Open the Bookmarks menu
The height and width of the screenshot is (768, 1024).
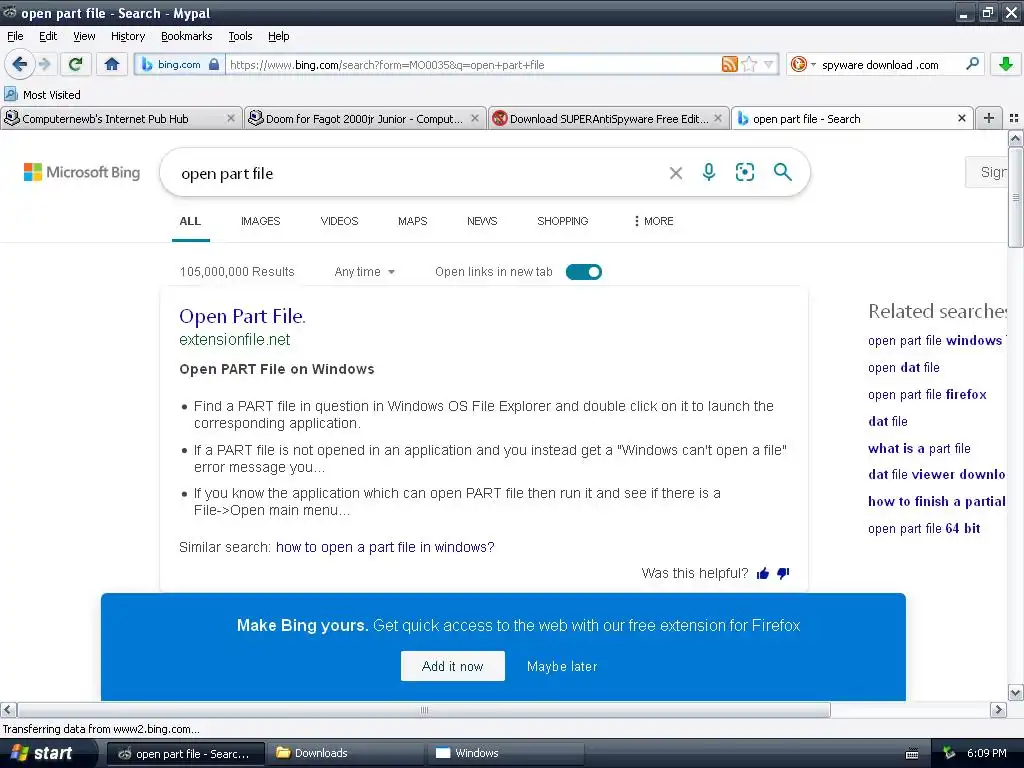tap(187, 36)
